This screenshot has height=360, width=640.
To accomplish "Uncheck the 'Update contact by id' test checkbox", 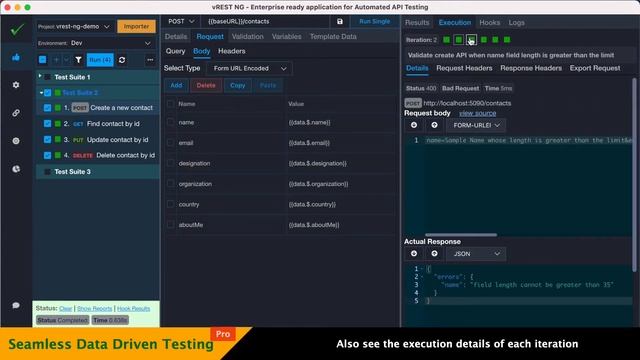I will (x=47, y=140).
